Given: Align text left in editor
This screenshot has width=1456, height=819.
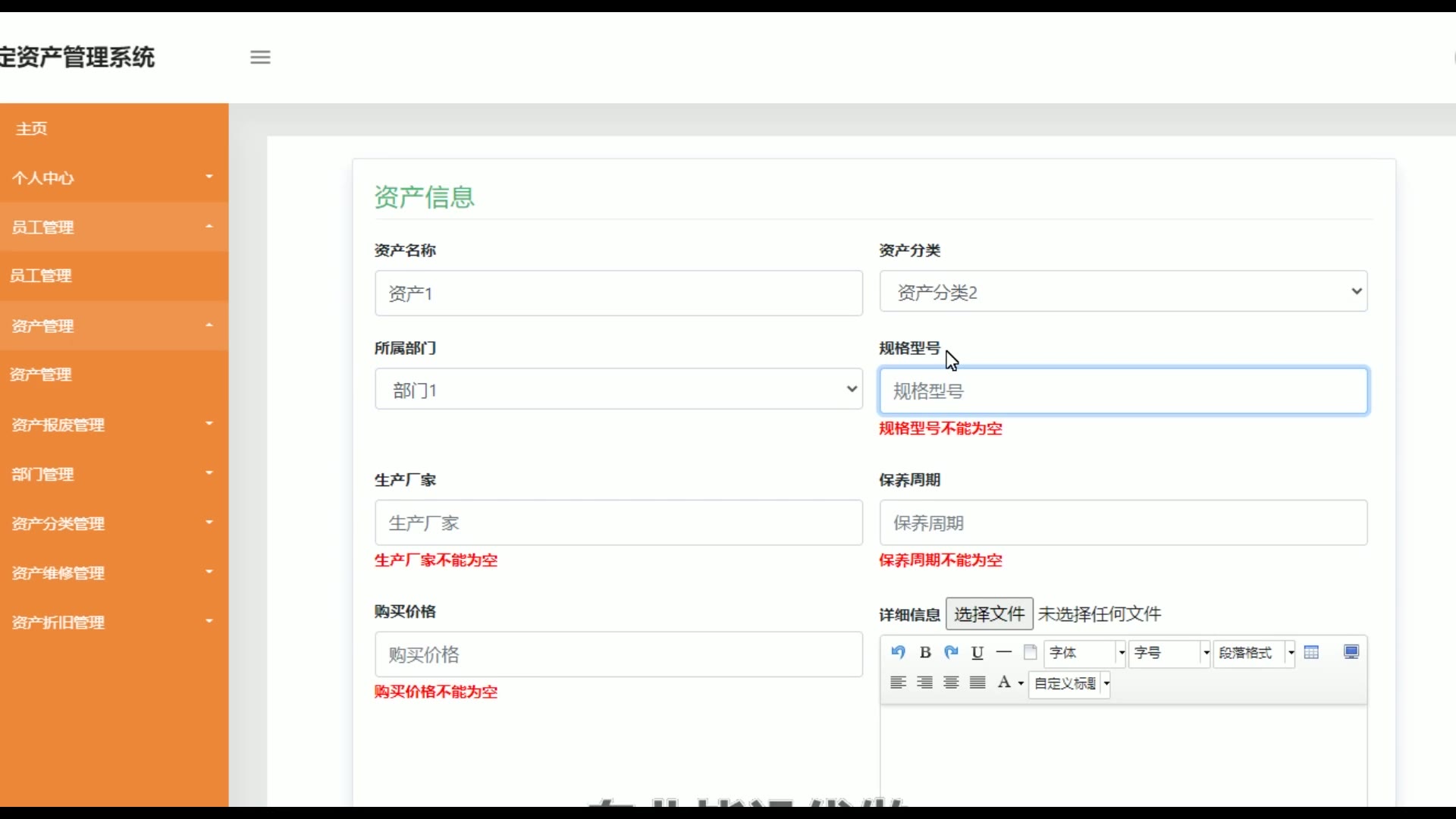Looking at the screenshot, I should (899, 682).
